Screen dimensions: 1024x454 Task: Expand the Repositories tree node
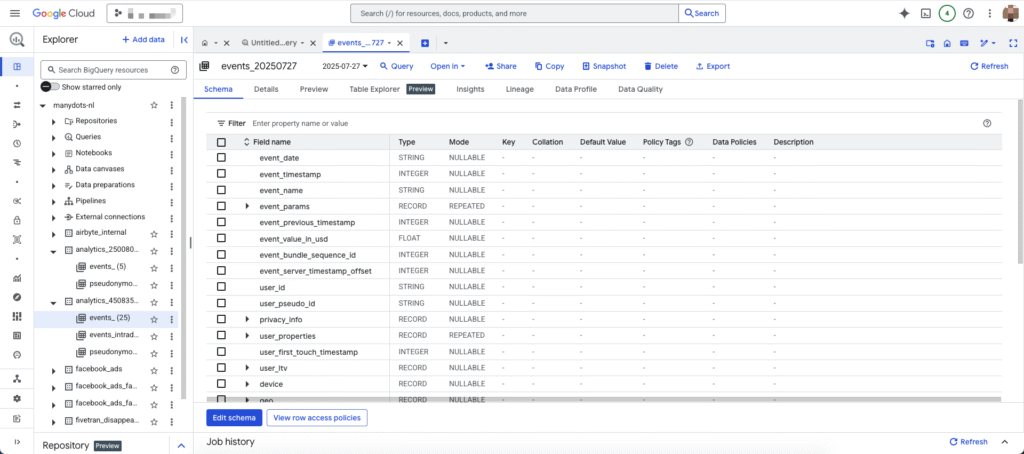click(54, 122)
